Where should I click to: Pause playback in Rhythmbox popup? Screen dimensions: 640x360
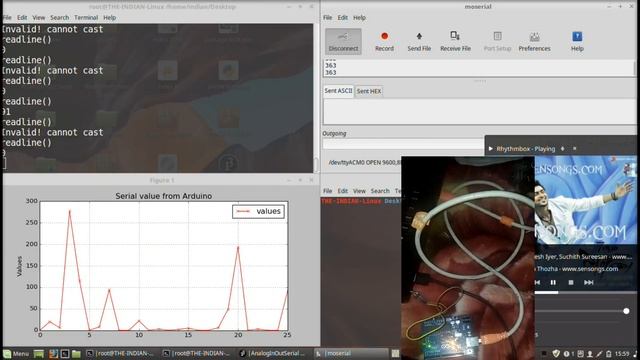[553, 282]
